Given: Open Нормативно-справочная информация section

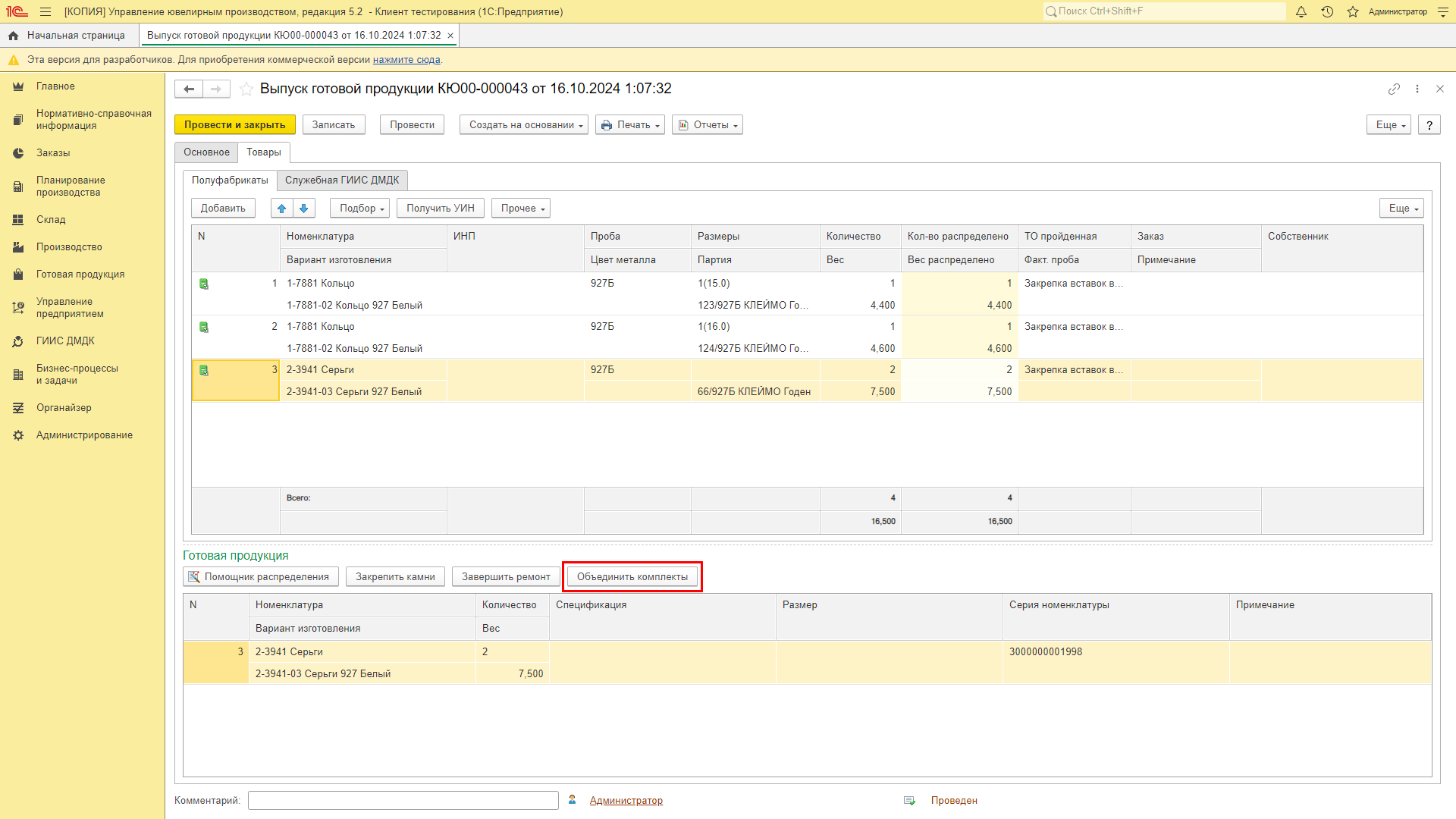Looking at the screenshot, I should click(93, 120).
